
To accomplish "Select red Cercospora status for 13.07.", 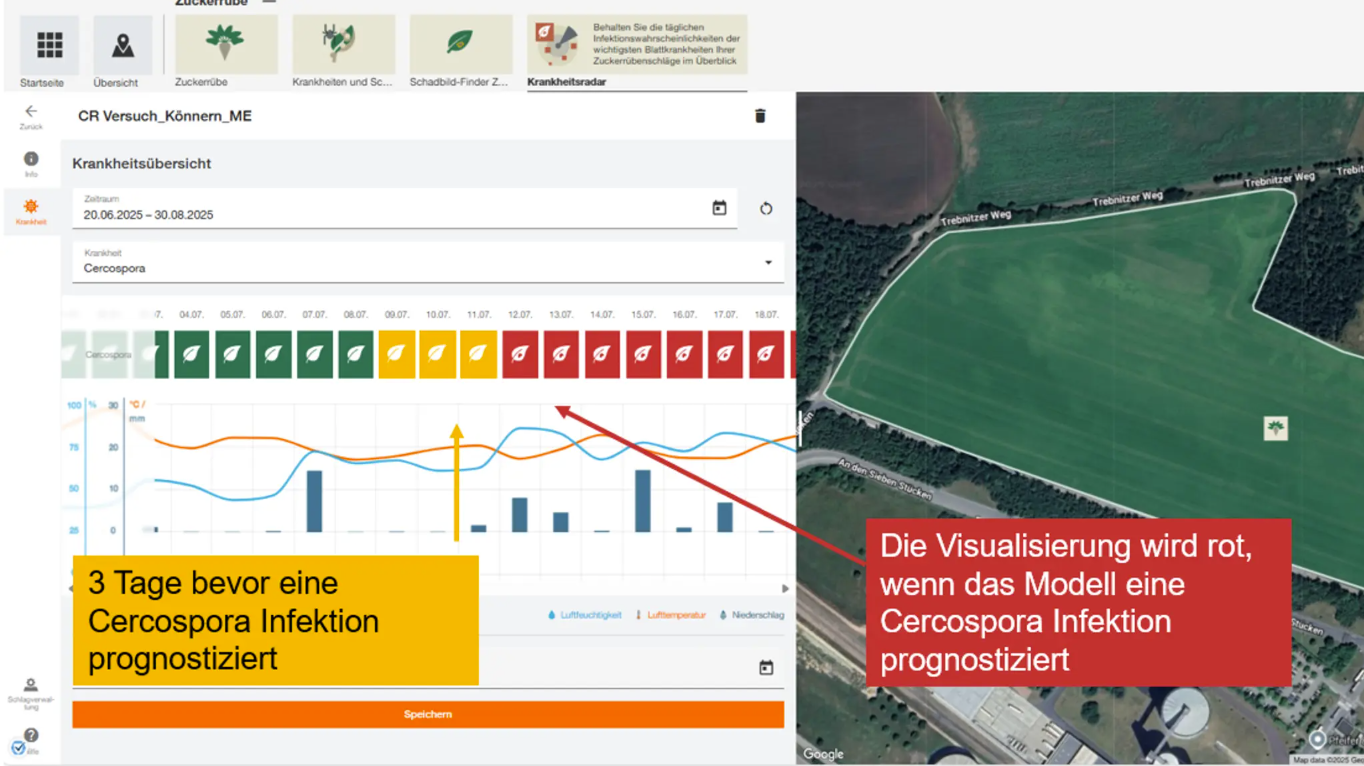I will click(561, 354).
